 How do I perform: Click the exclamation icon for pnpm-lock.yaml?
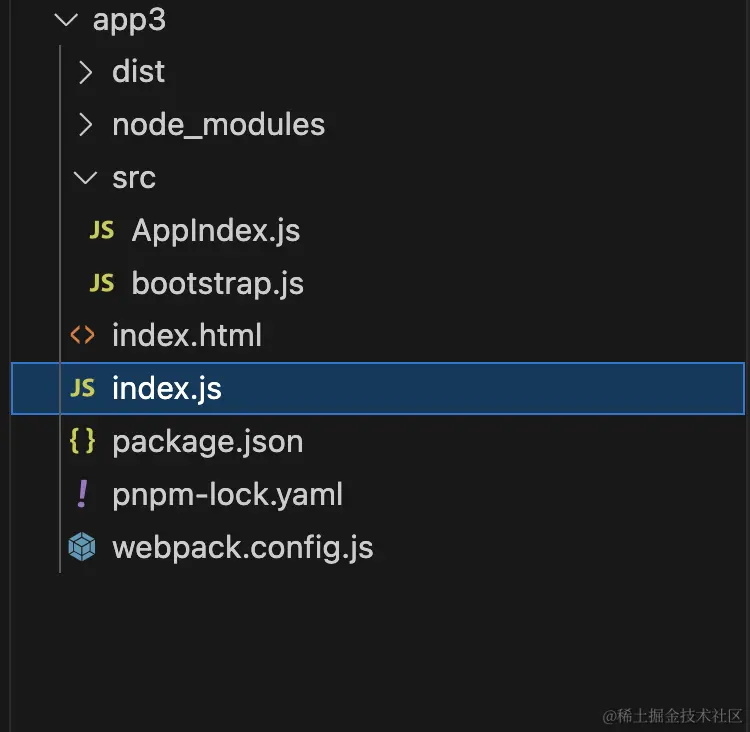[x=82, y=494]
